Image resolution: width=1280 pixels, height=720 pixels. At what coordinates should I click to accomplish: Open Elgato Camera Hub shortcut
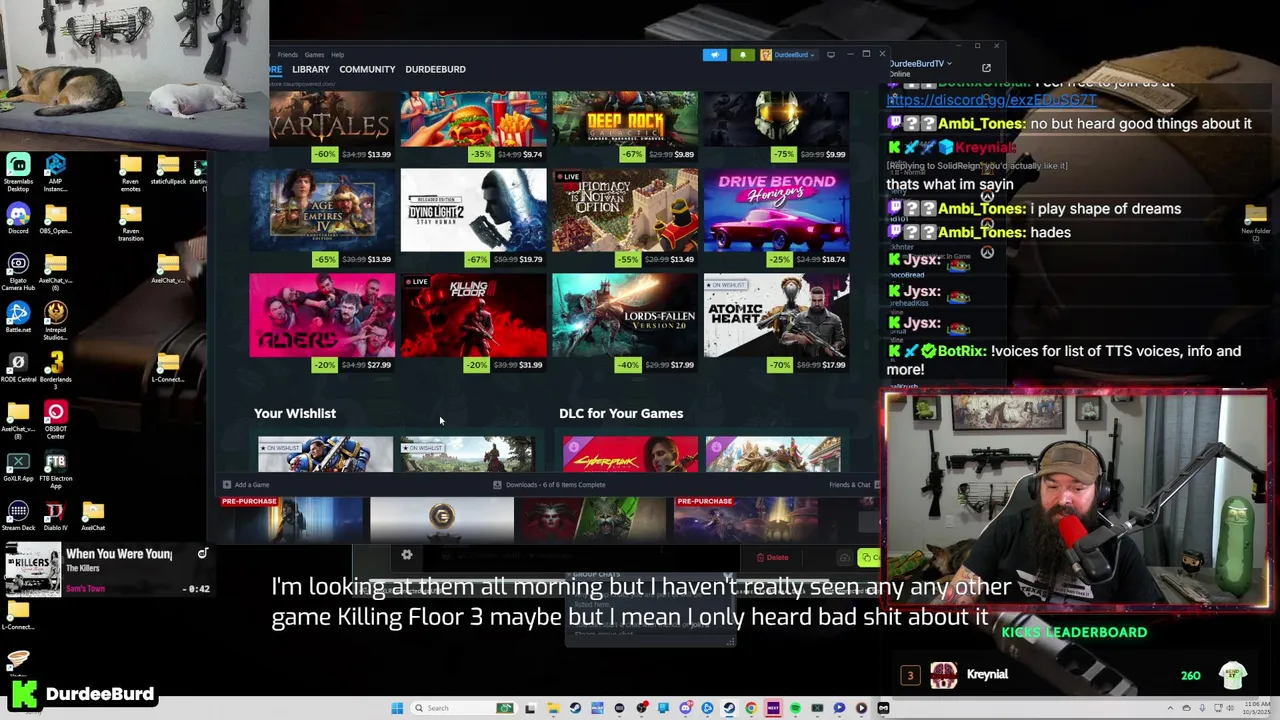pyautogui.click(x=18, y=273)
